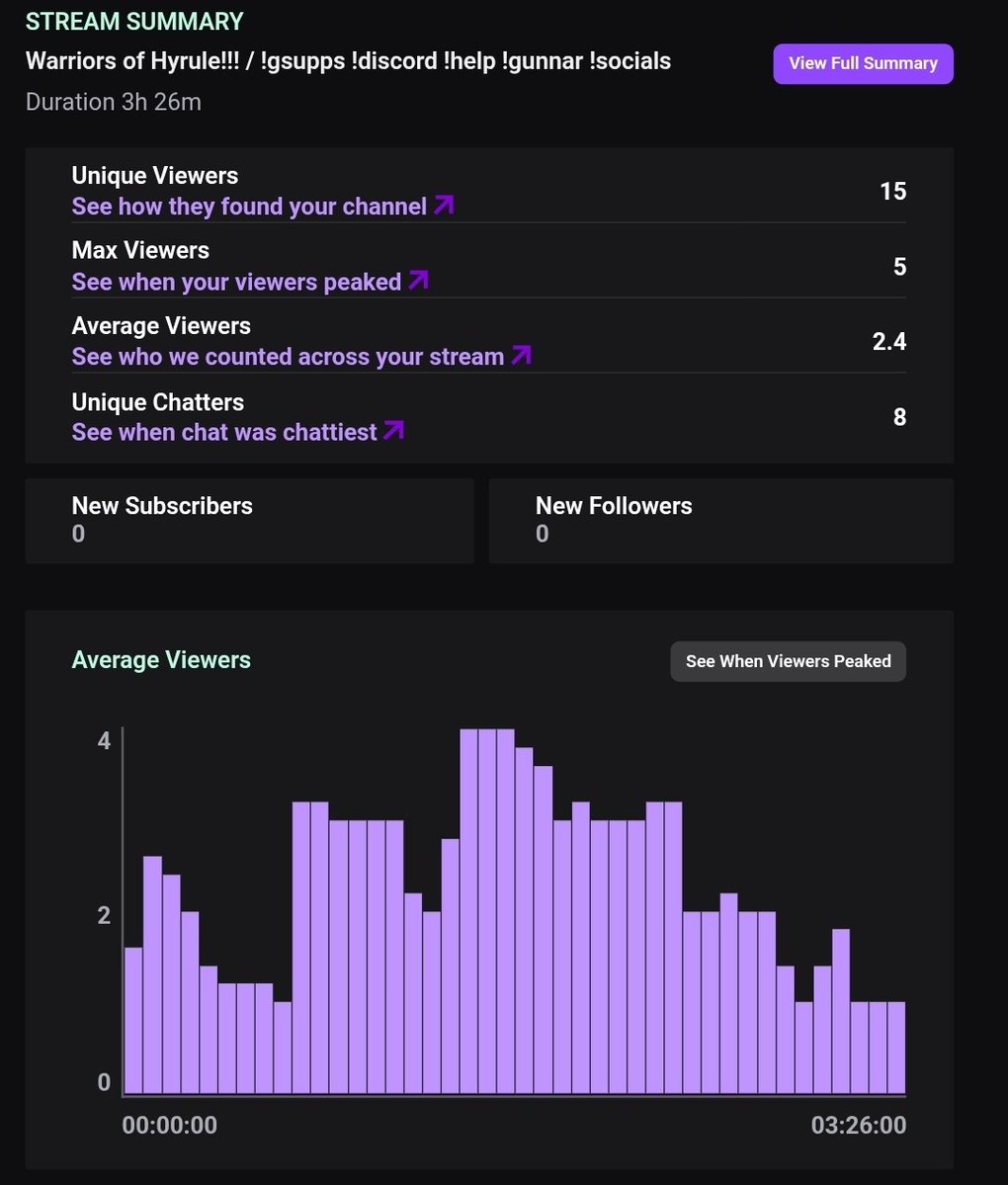This screenshot has width=1008, height=1185.
Task: Select the 03:26:00 timestamp label
Action: point(857,1125)
